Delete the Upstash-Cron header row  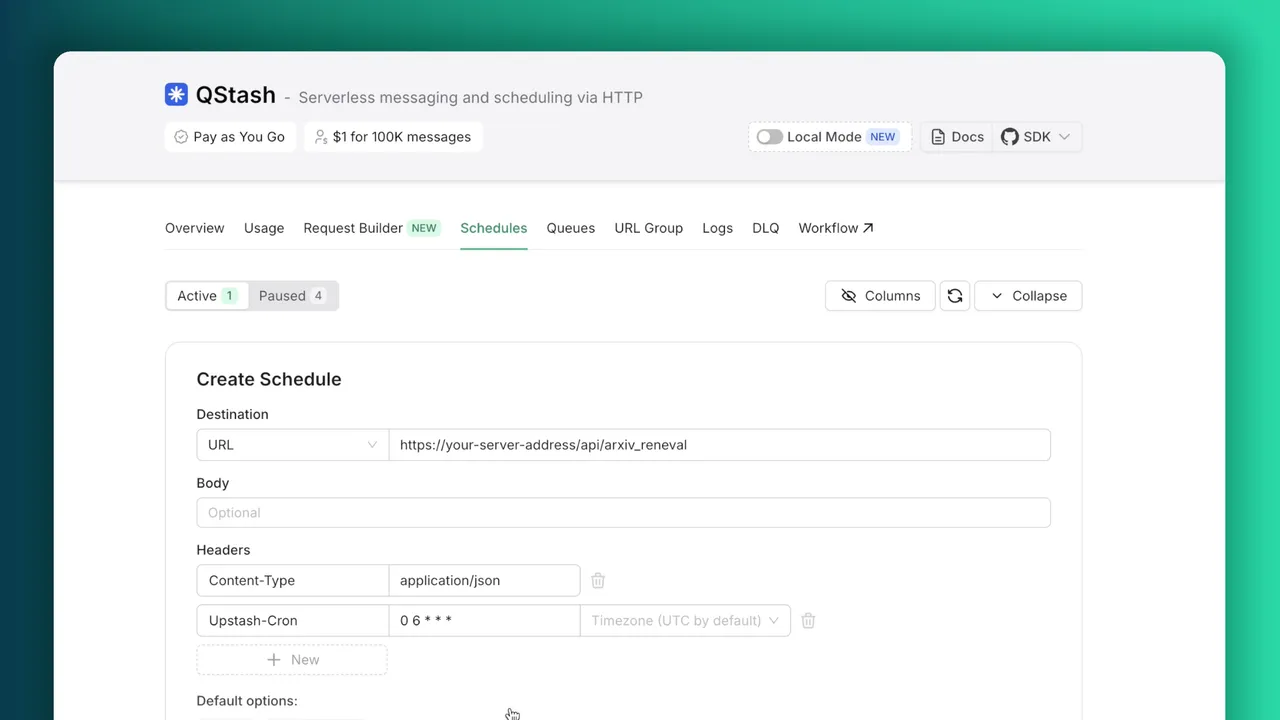click(x=808, y=621)
